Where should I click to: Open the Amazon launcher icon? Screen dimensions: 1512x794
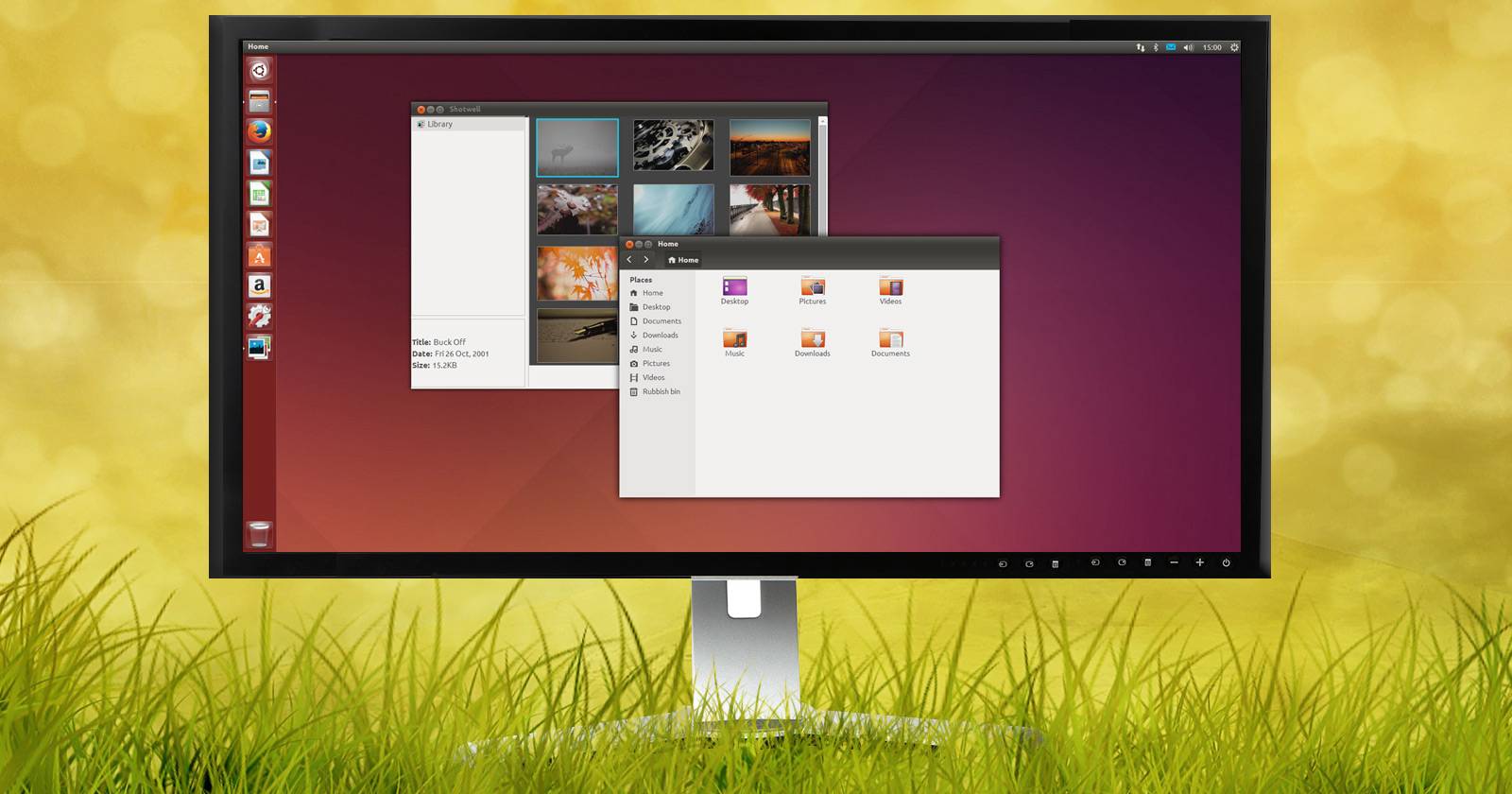click(x=259, y=285)
